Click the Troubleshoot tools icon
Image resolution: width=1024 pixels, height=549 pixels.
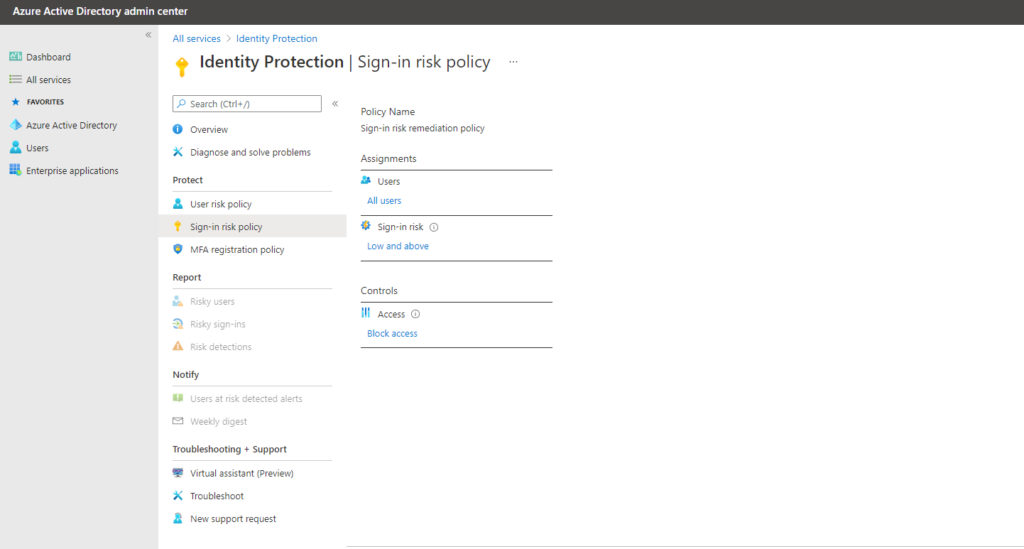click(x=178, y=495)
